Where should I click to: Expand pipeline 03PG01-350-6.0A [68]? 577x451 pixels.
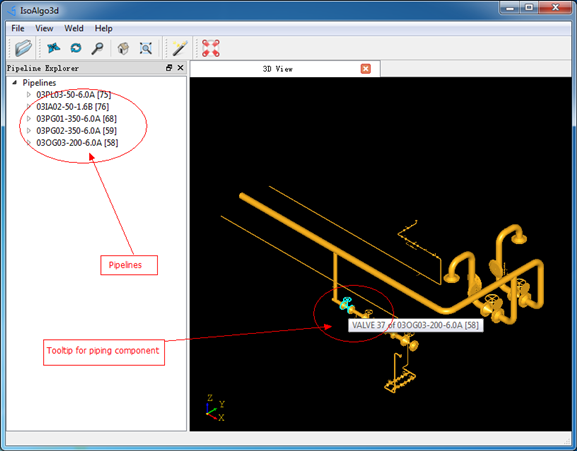(29, 118)
